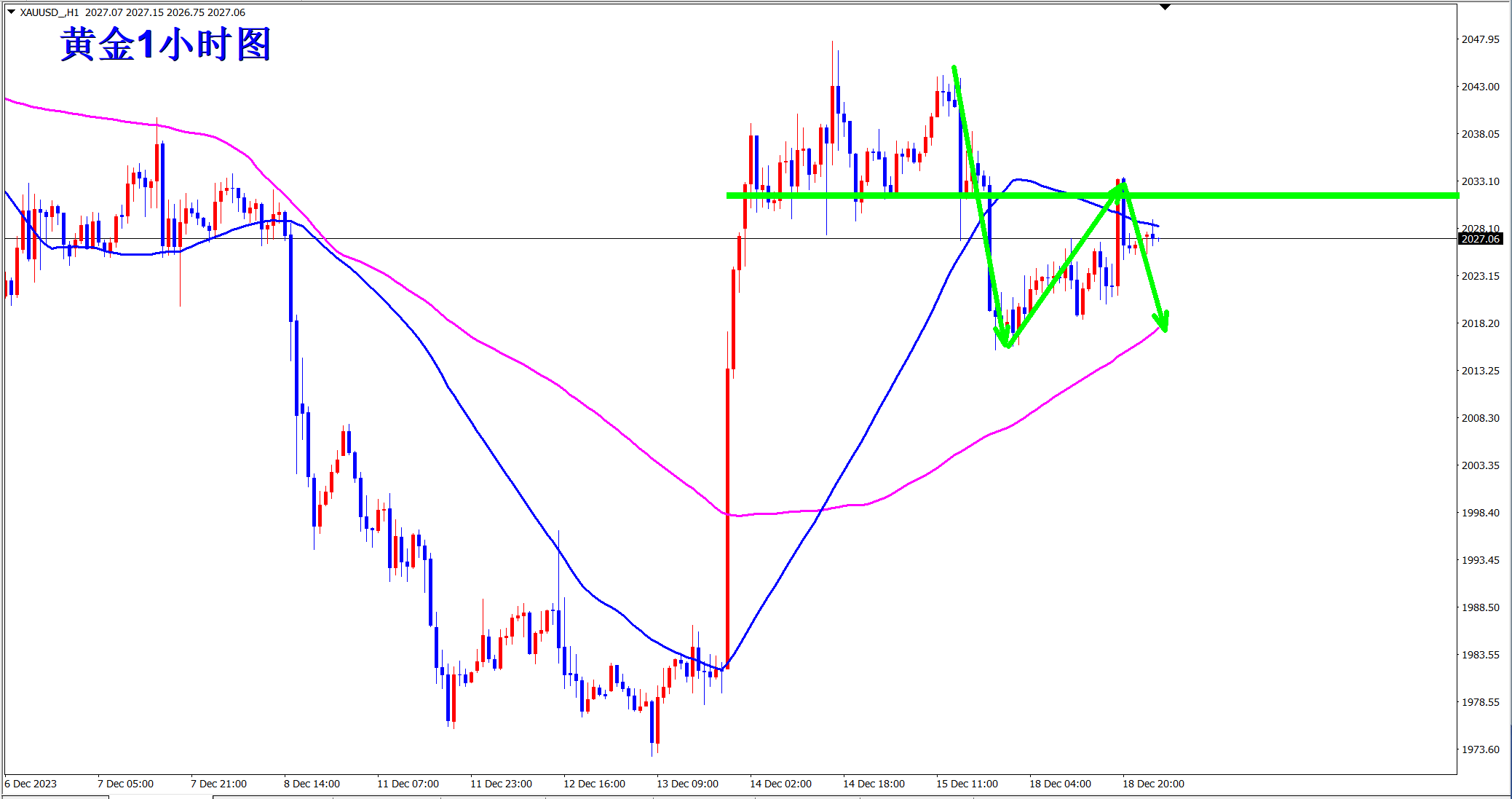Click the green zigzag peak near 18 Dec 20:00

[1123, 186]
